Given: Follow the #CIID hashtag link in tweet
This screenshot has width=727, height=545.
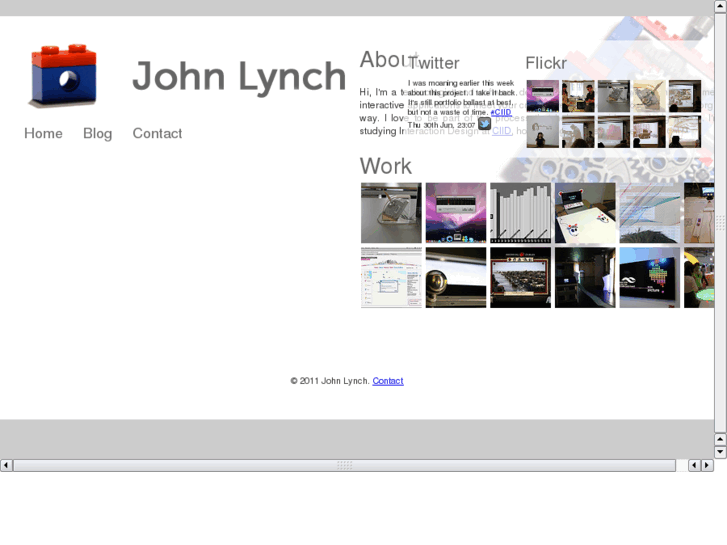Looking at the screenshot, I should (x=501, y=112).
